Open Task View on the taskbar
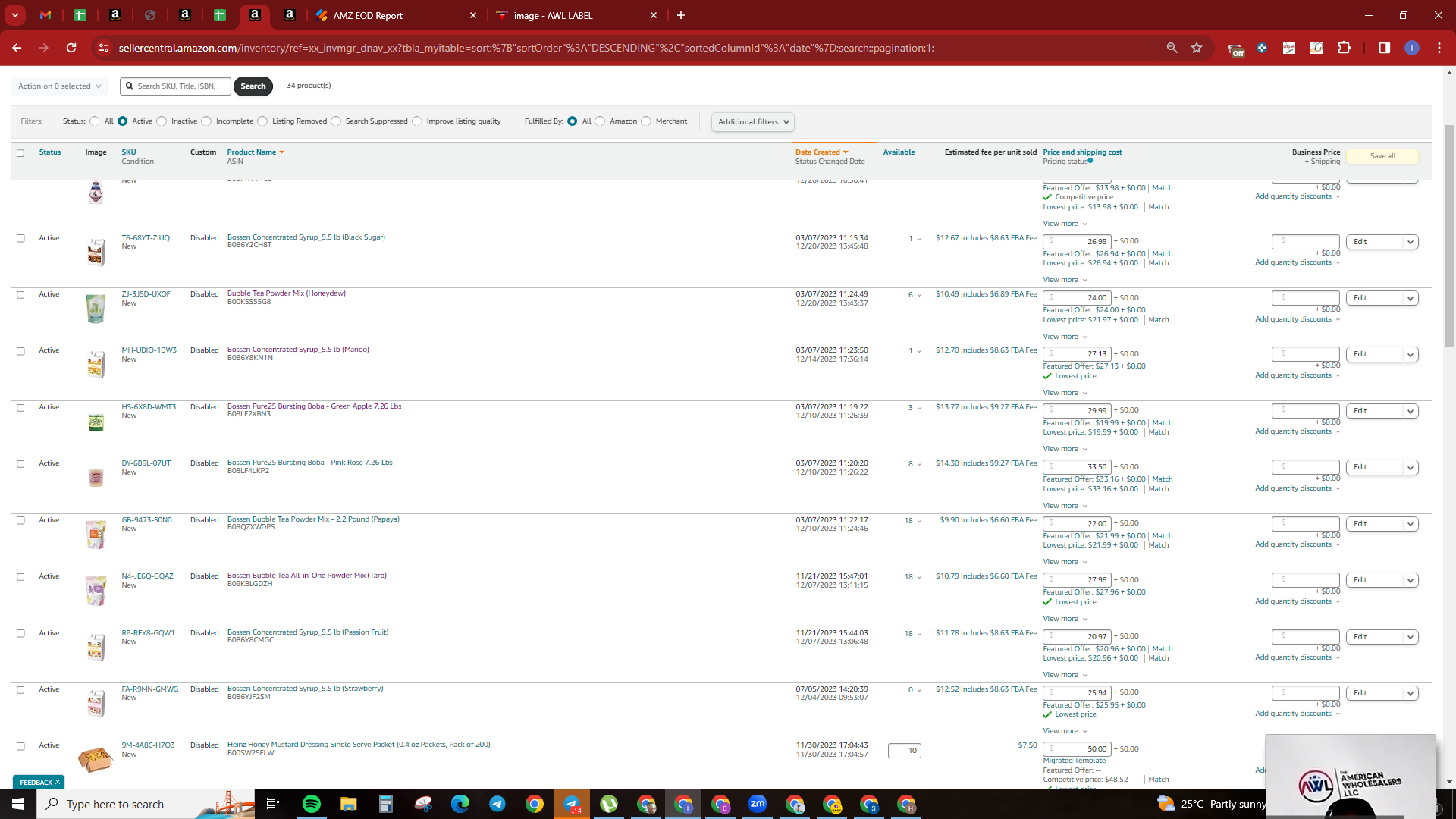 coord(274,804)
